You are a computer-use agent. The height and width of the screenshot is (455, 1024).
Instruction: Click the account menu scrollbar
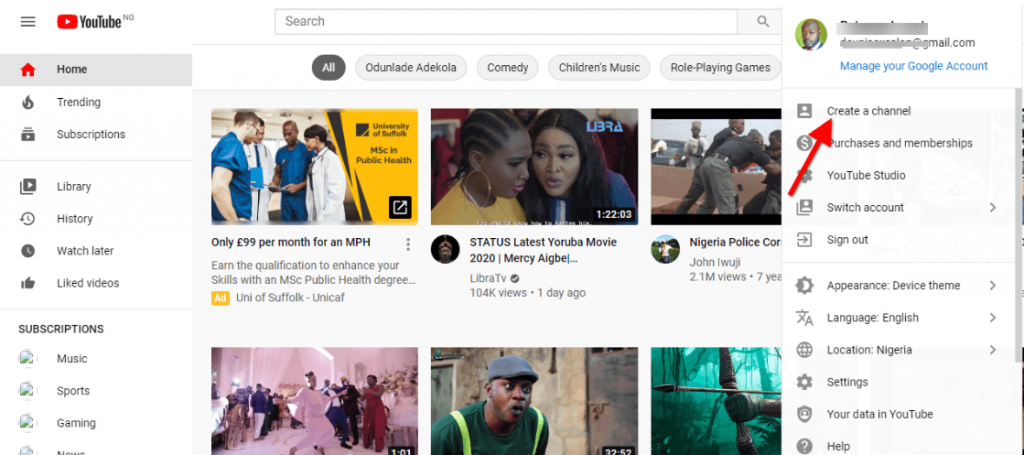click(x=1018, y=225)
